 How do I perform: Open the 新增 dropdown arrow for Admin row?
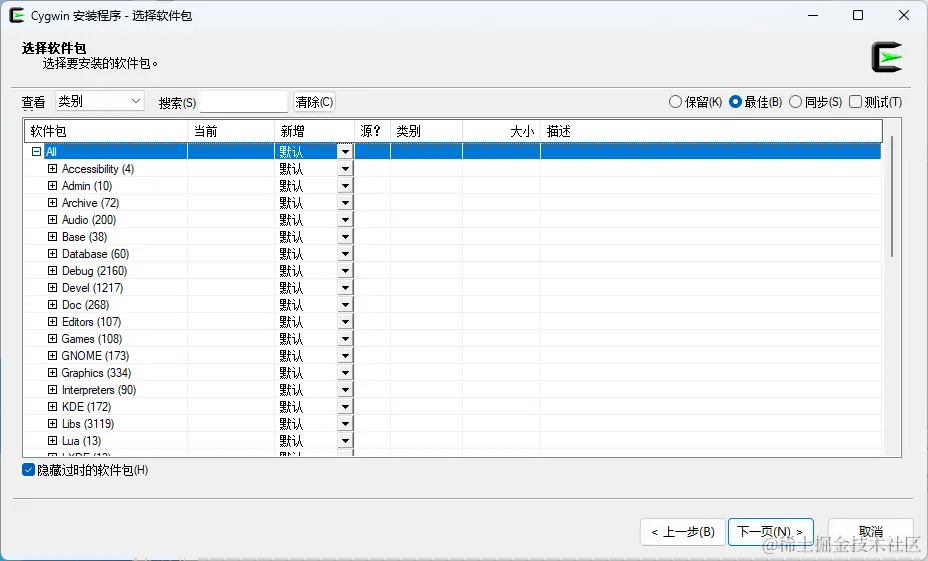pyautogui.click(x=346, y=186)
